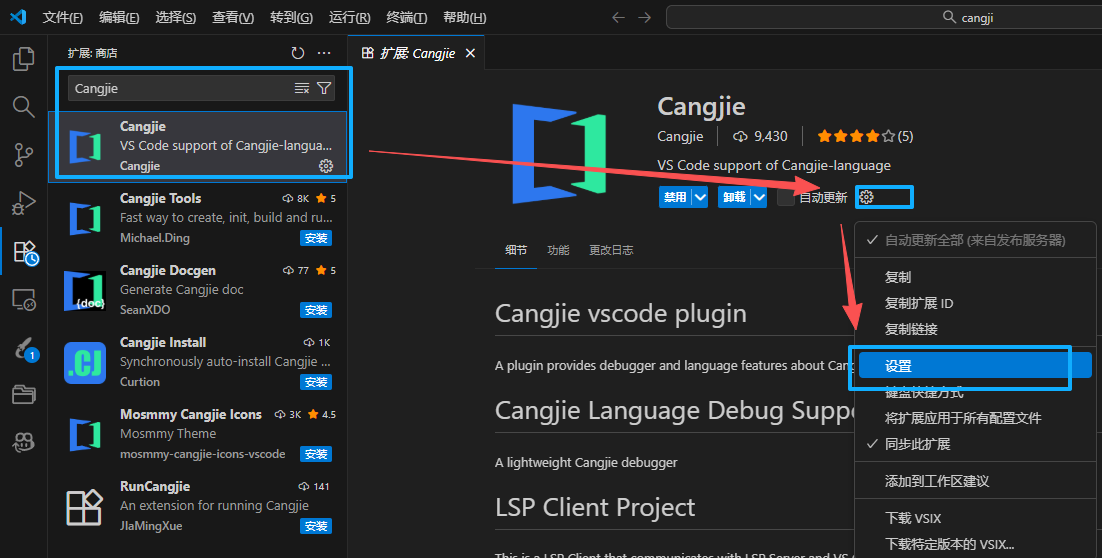
Task: Select Cangjie Install extension icon
Action: point(85,363)
